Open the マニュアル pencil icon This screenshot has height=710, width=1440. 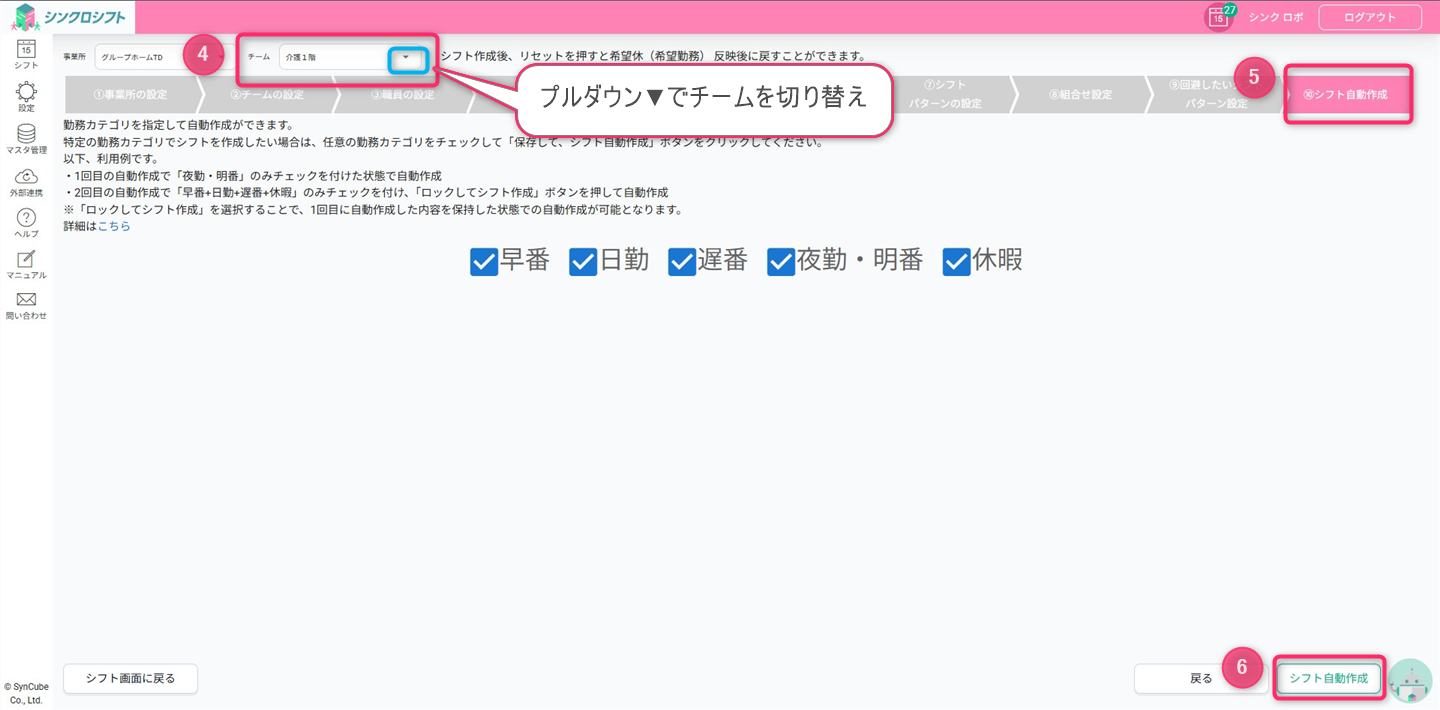(26, 259)
